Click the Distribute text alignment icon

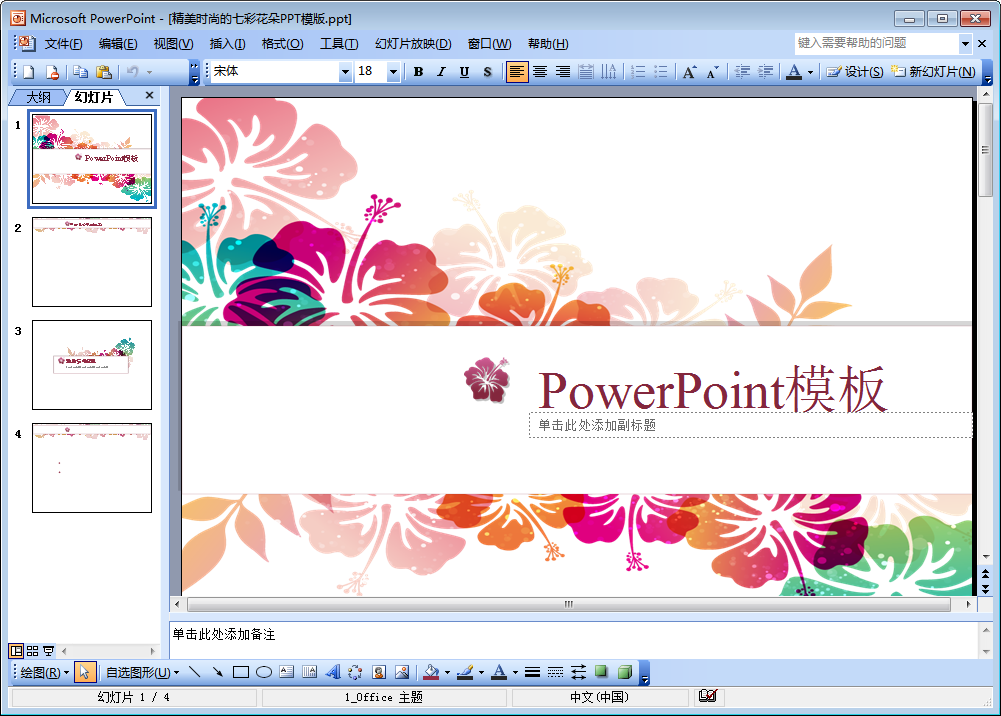coord(586,71)
